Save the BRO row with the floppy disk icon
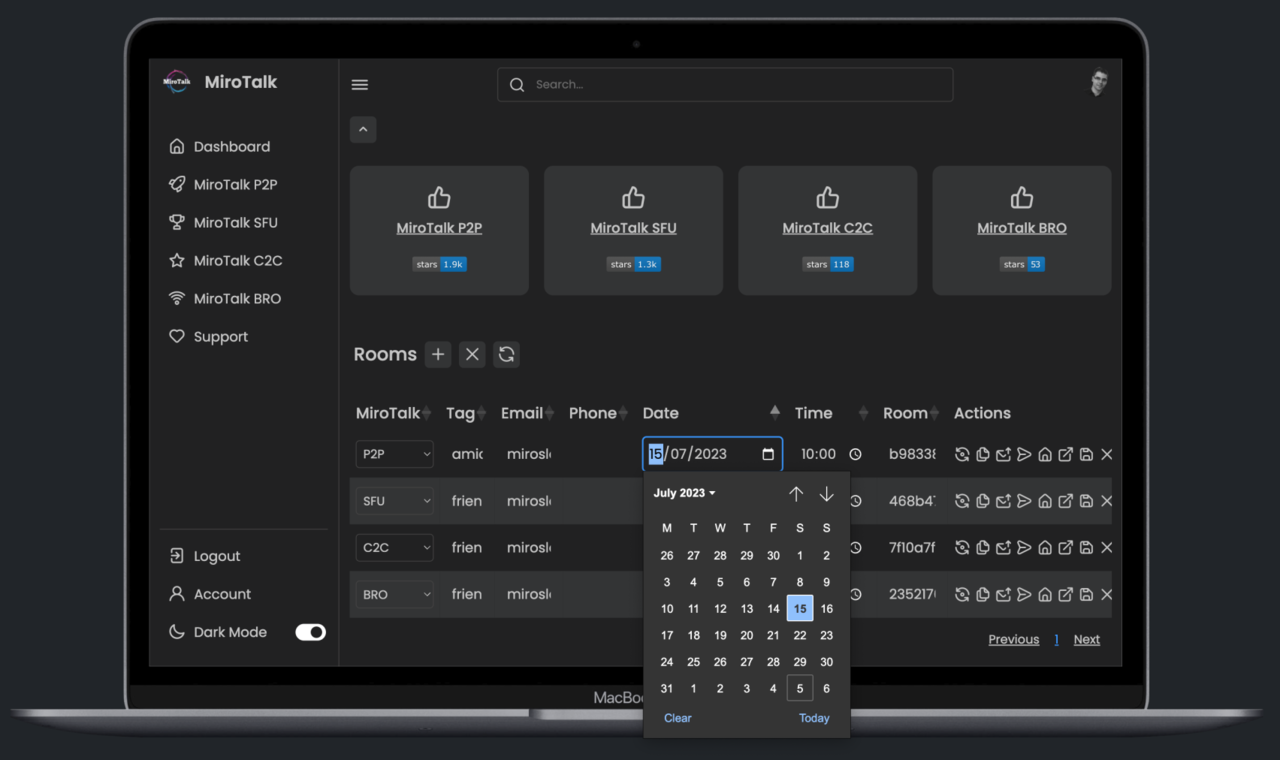1280x760 pixels. pyautogui.click(x=1086, y=594)
